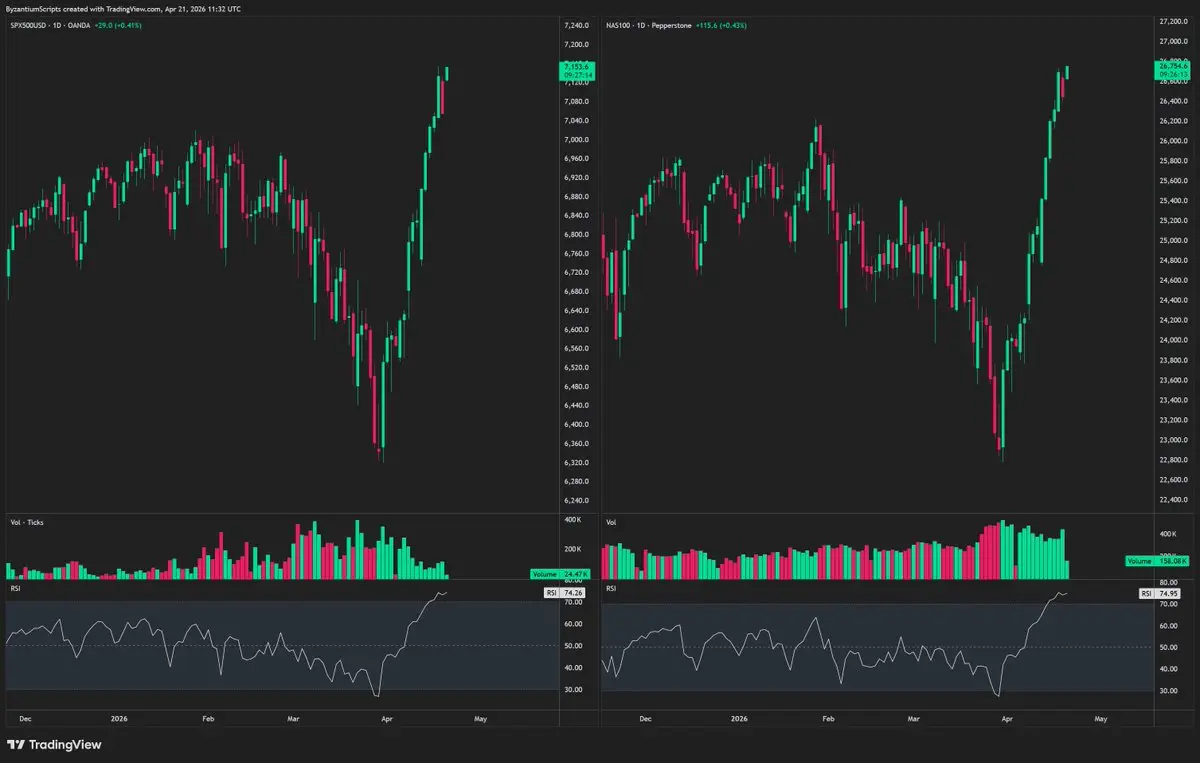Click the RSI label in the SPX500USD pane
Screen dimensions: 1200x763
(13, 588)
